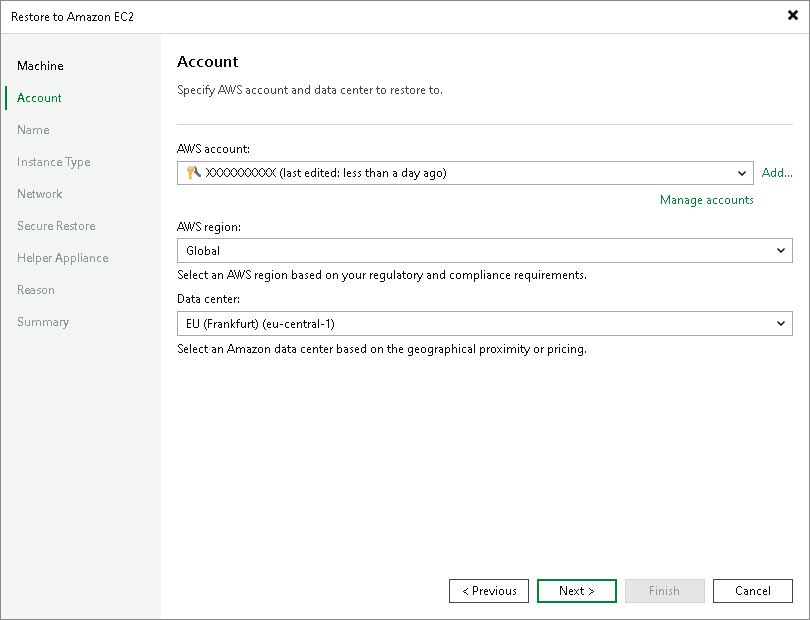Click the Add... link
810x620 pixels.
(x=777, y=173)
